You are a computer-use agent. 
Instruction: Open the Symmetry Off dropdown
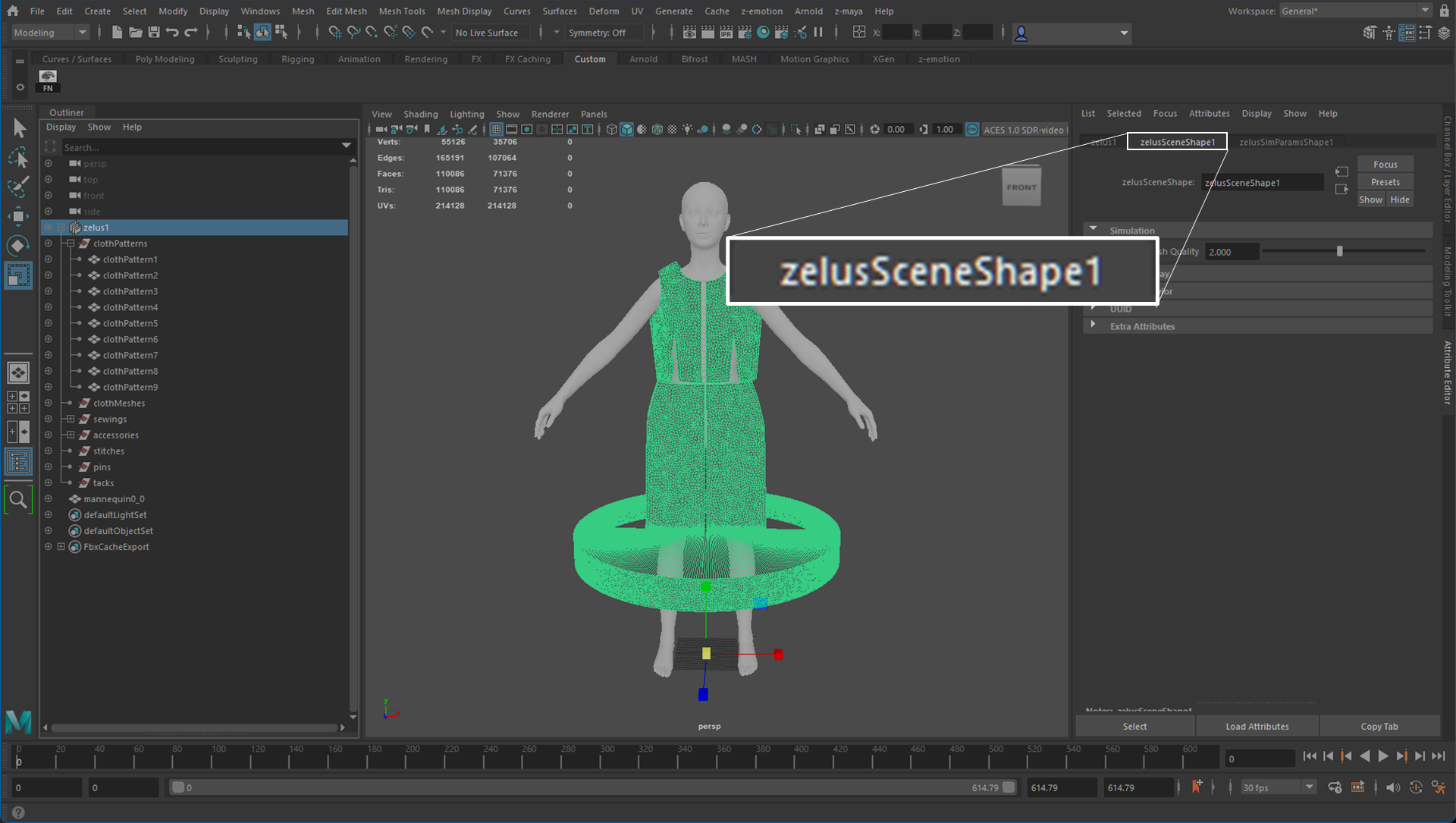[x=604, y=33]
